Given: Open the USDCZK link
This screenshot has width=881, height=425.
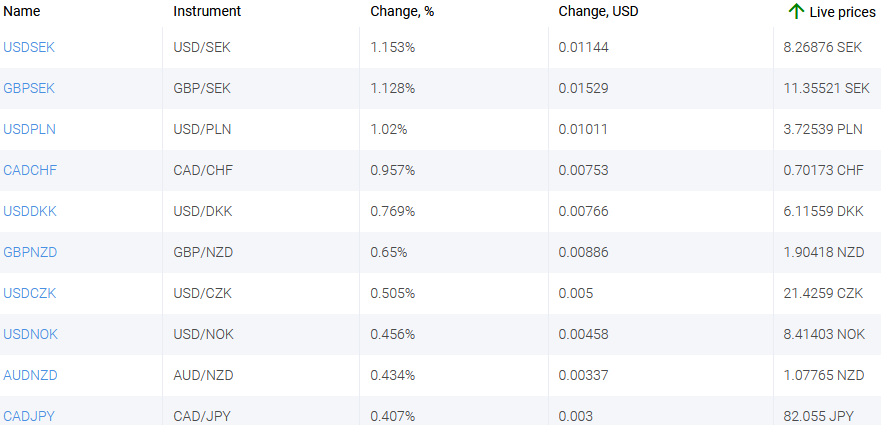Looking at the screenshot, I should click(29, 293).
